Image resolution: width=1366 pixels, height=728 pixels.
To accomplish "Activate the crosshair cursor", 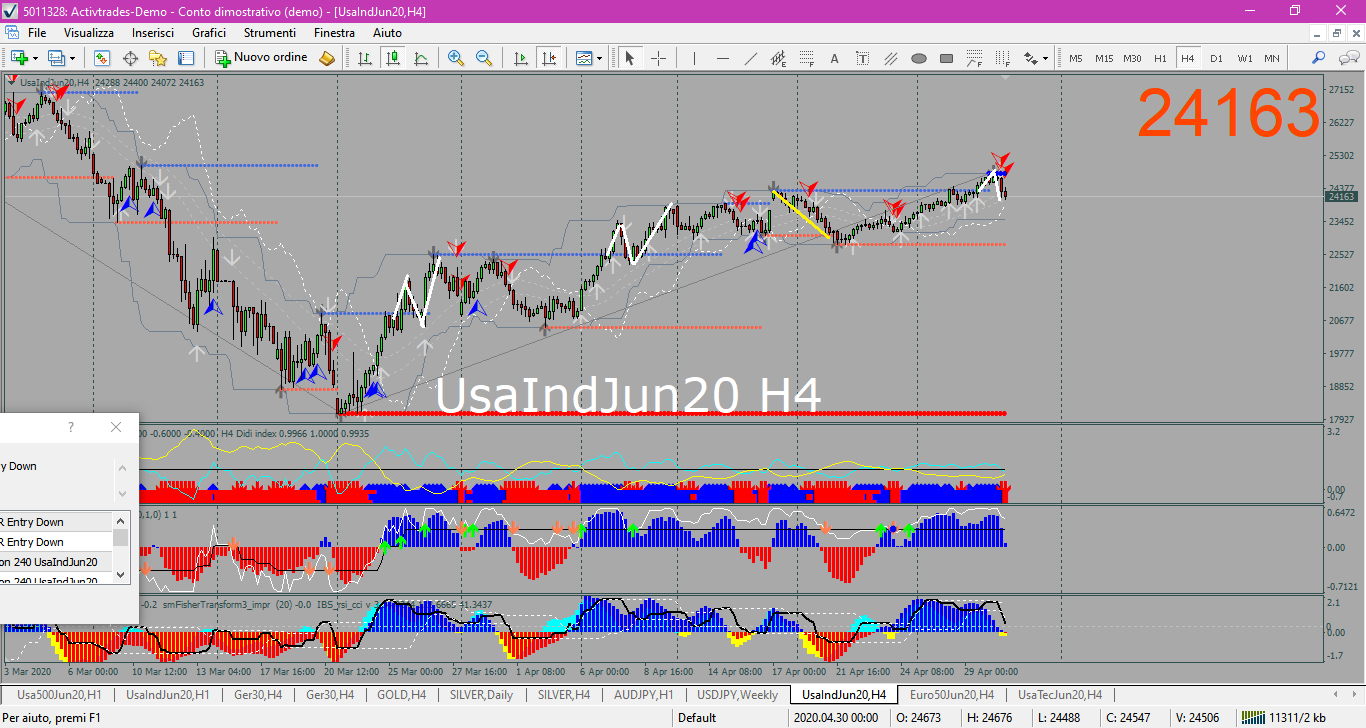I will [658, 58].
